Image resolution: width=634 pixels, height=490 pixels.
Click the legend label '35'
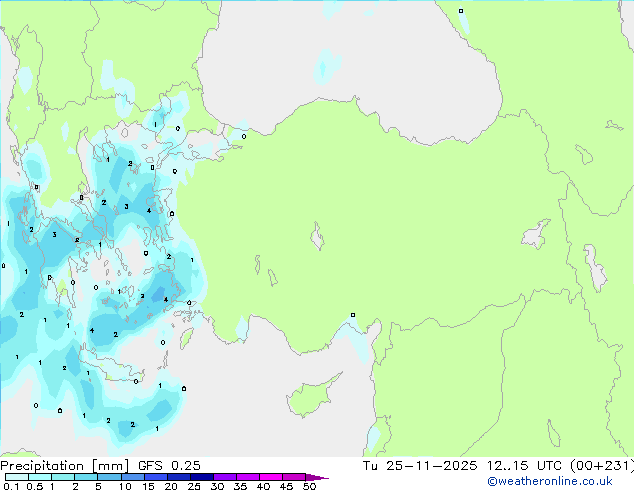click(x=240, y=486)
